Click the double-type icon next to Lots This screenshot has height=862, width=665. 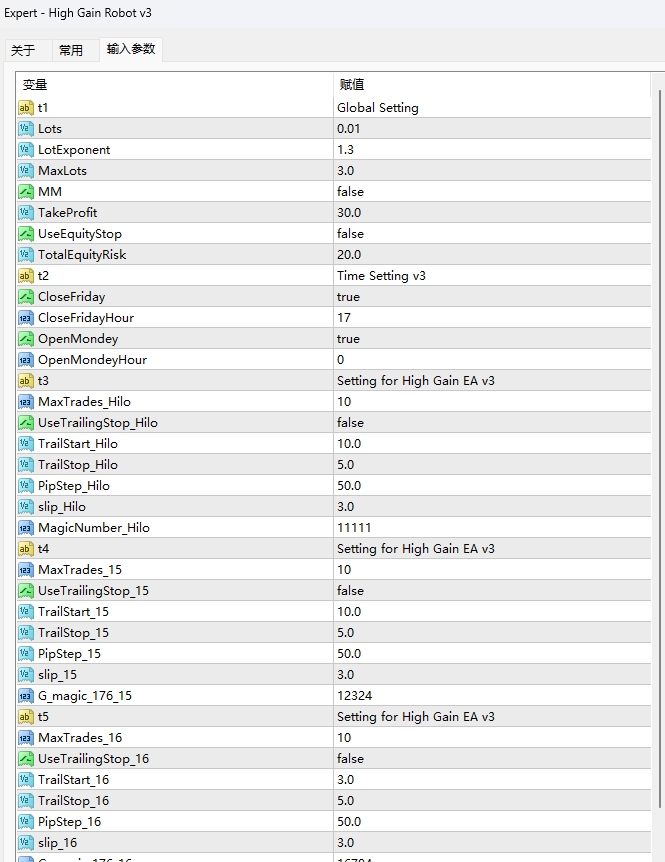(26, 129)
